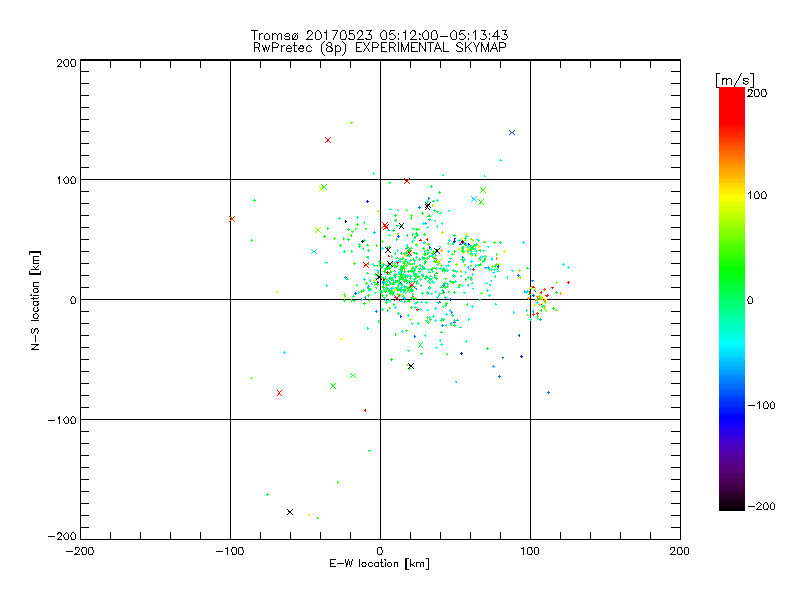
Task: Click the yellow 100 m/s colorbar region
Action: (x=732, y=195)
